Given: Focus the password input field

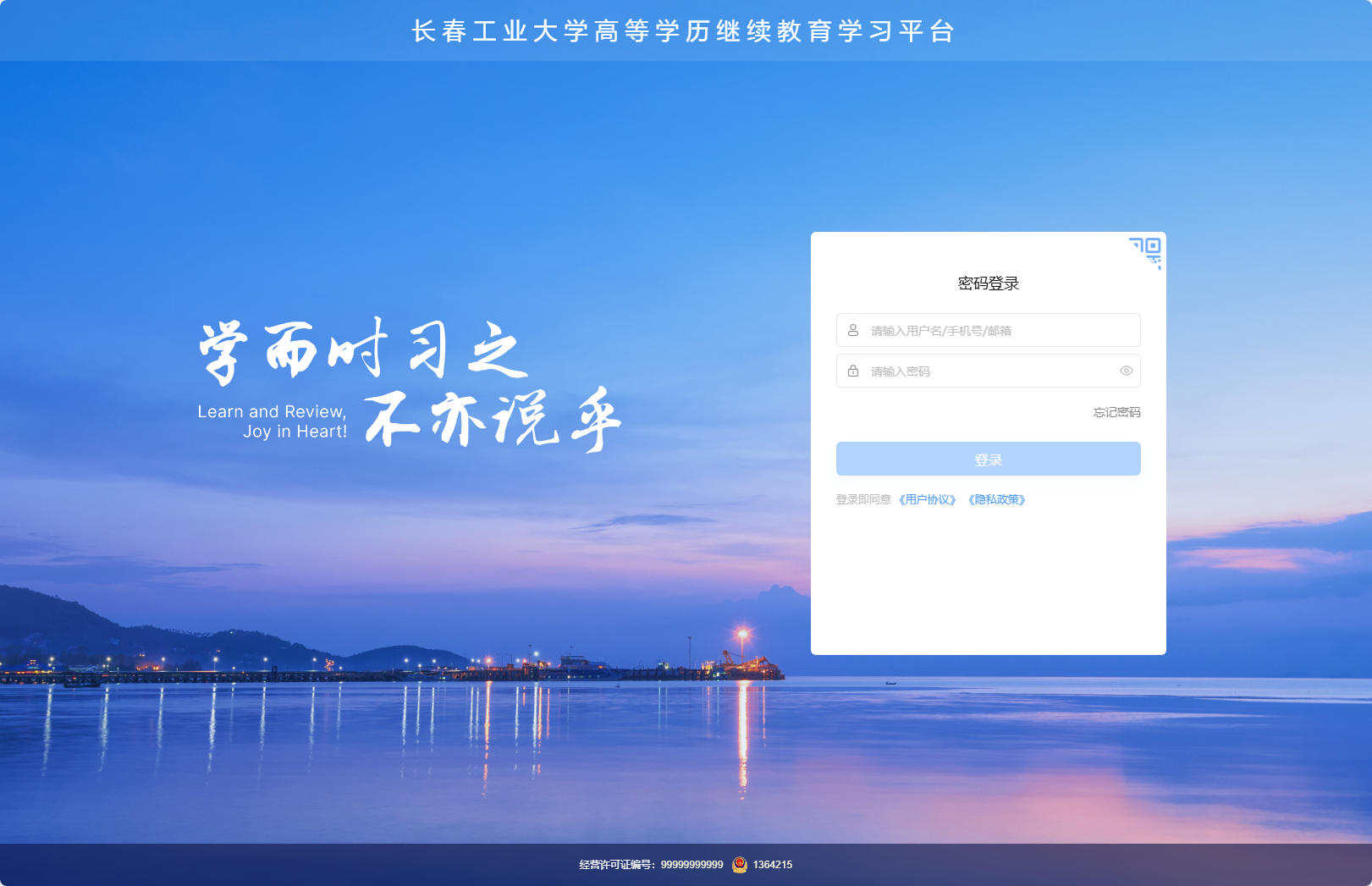Looking at the screenshot, I should (989, 371).
